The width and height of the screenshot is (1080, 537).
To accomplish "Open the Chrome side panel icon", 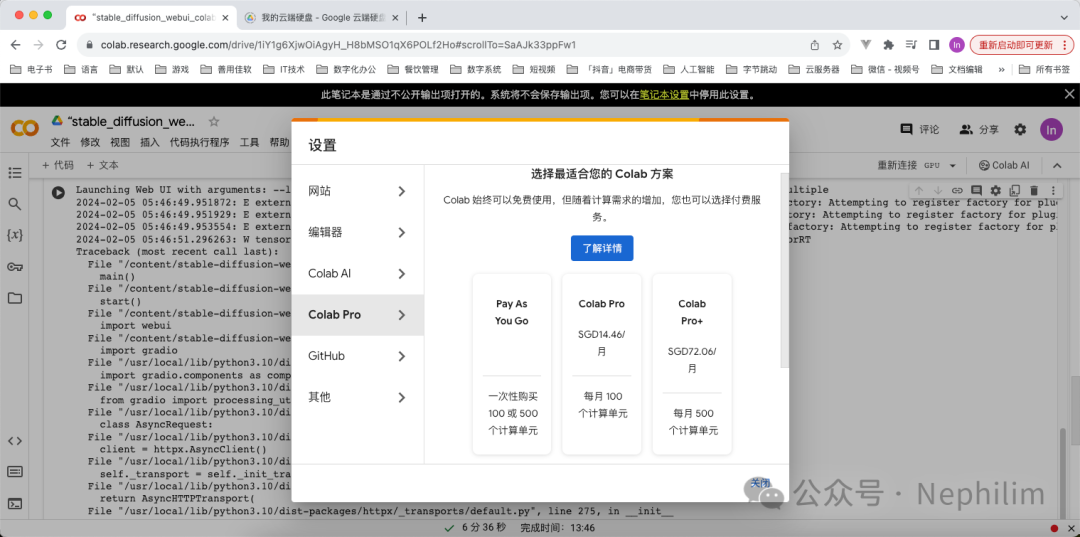I will point(934,45).
